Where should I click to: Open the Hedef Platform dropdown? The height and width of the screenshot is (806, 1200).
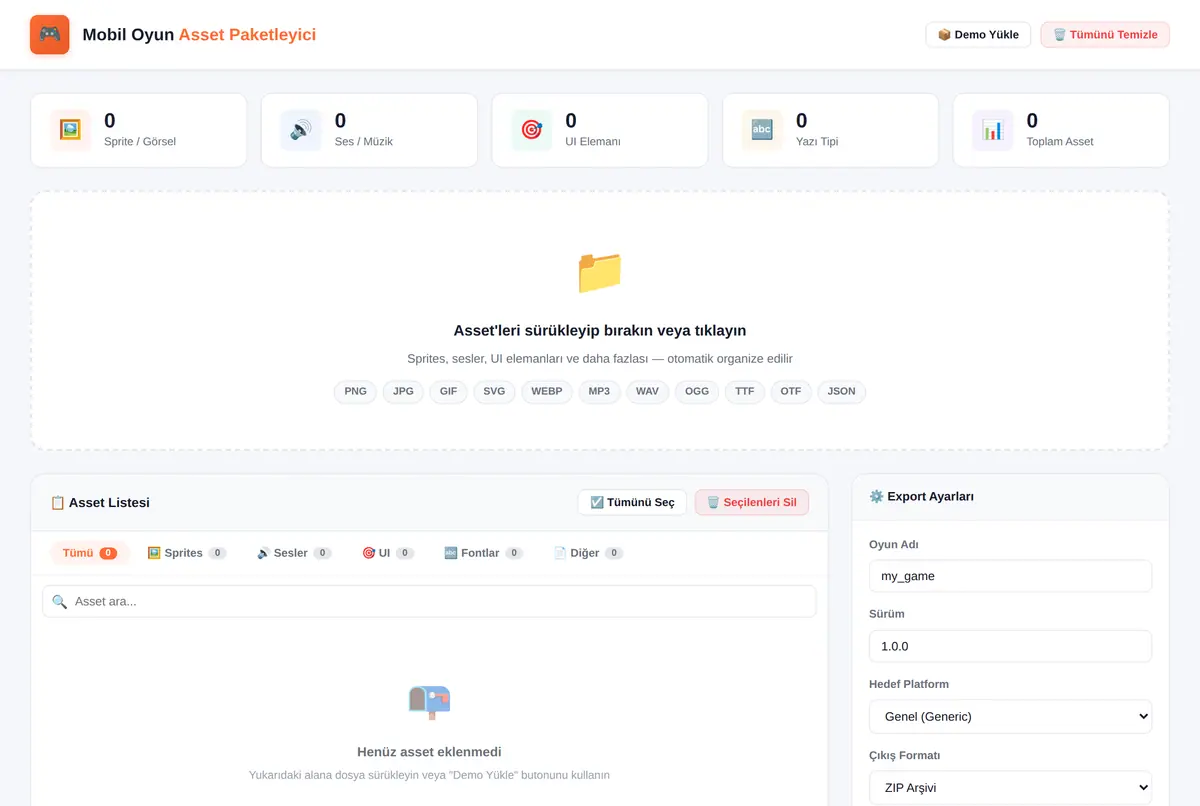1010,716
